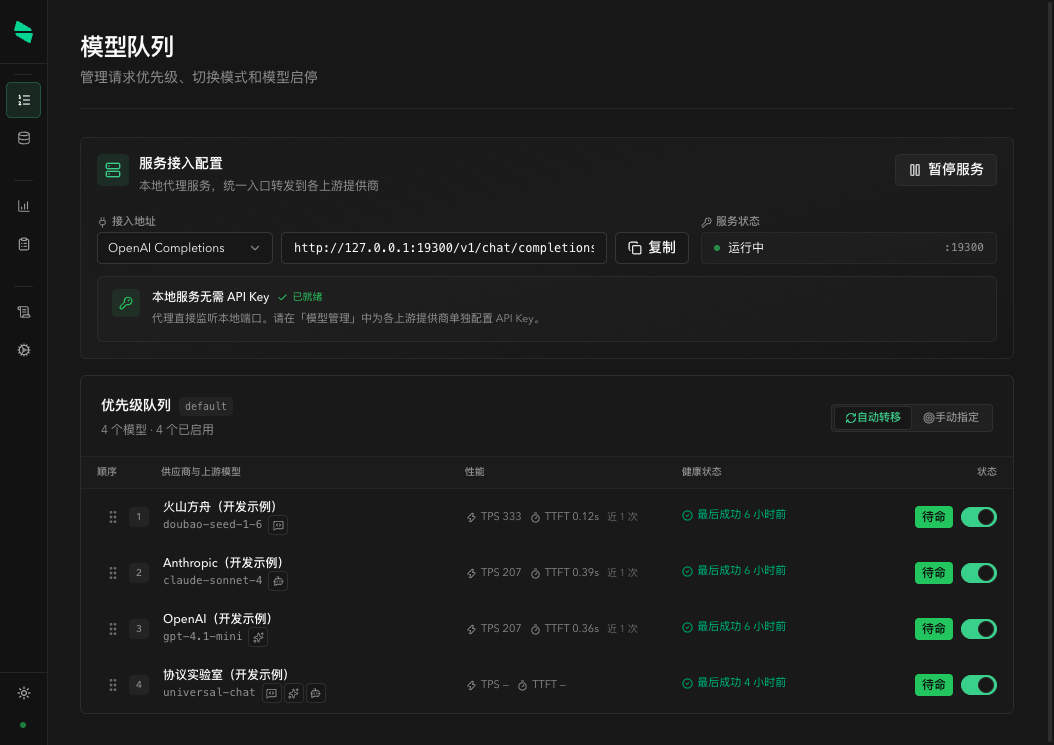Disable the OpenAI gpt-4.1-mini toggle
The image size is (1054, 745).
[978, 629]
